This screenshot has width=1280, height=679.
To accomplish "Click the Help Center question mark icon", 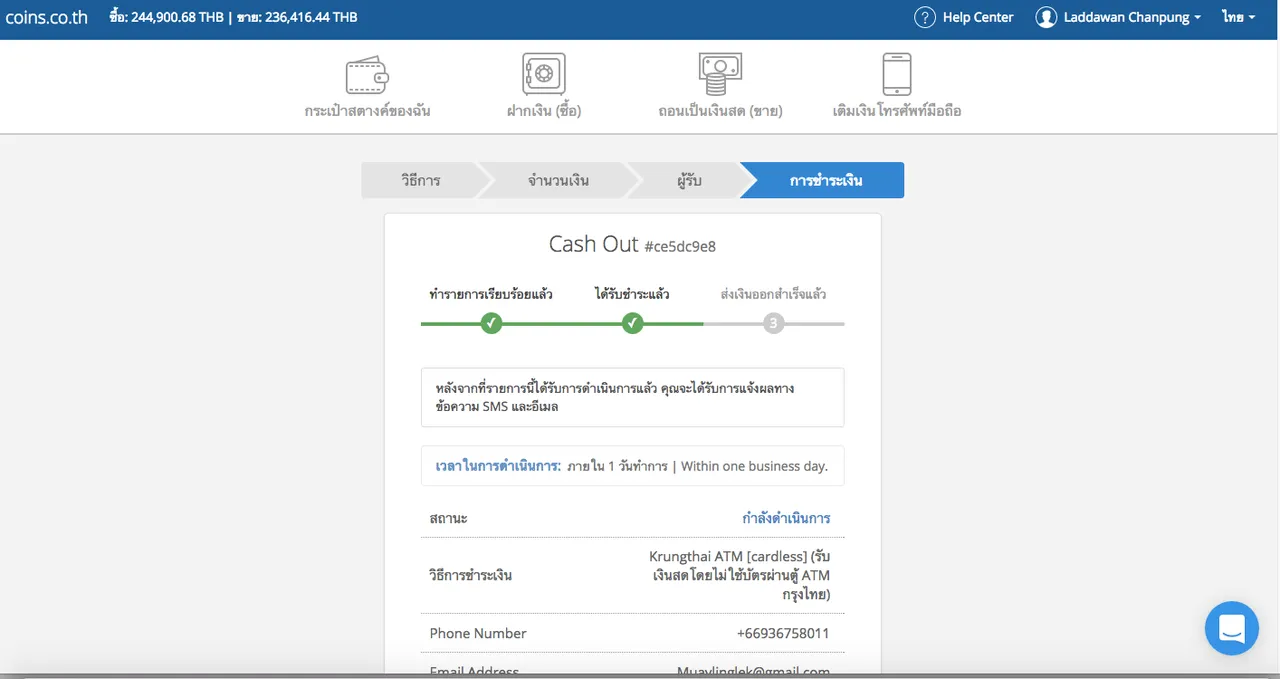I will tap(925, 17).
